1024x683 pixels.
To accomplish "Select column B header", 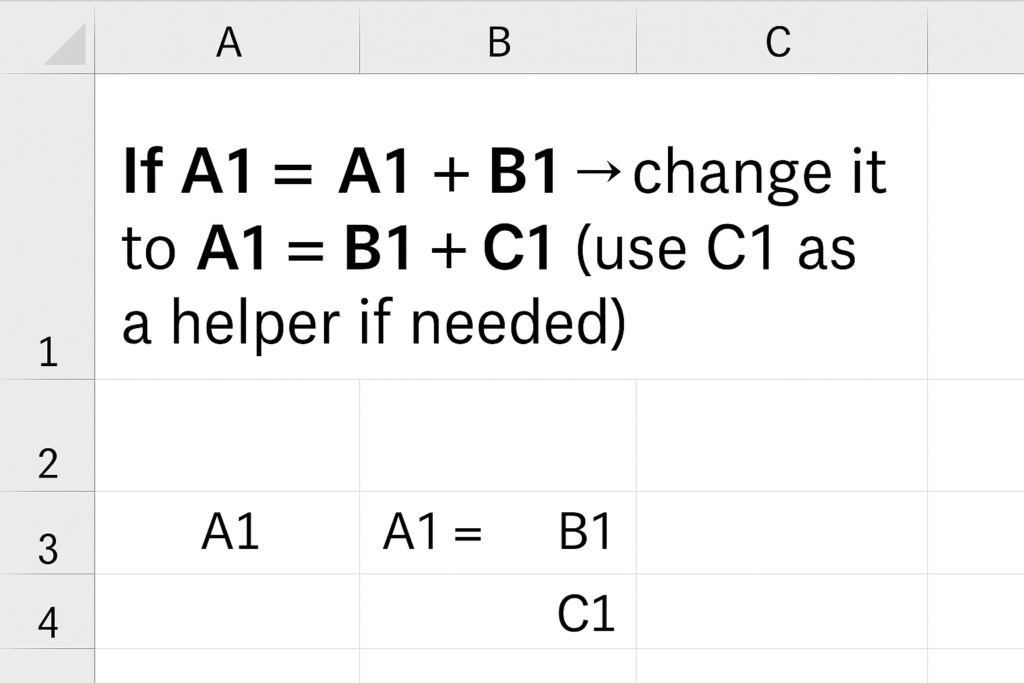I will (498, 42).
